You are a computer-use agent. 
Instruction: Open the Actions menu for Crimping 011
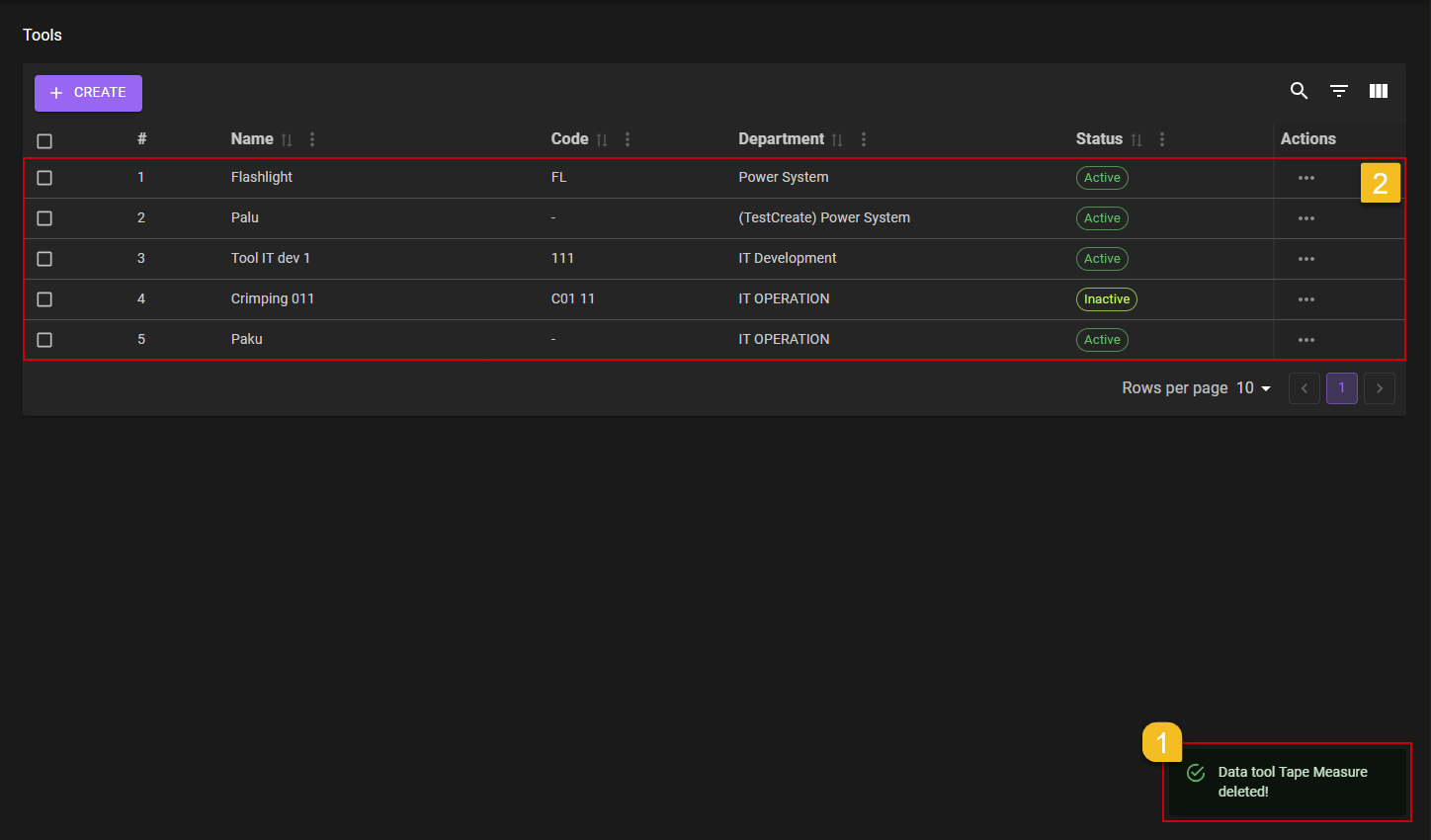point(1305,298)
